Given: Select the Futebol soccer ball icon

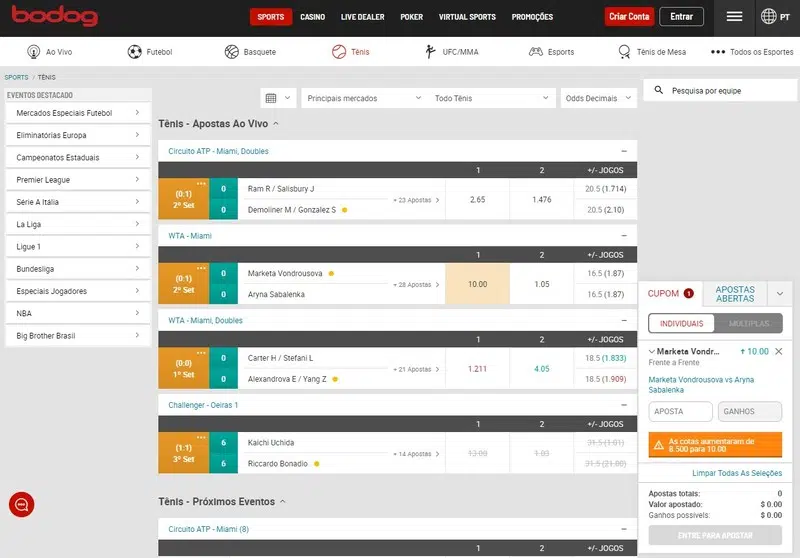Looking at the screenshot, I should (x=135, y=52).
